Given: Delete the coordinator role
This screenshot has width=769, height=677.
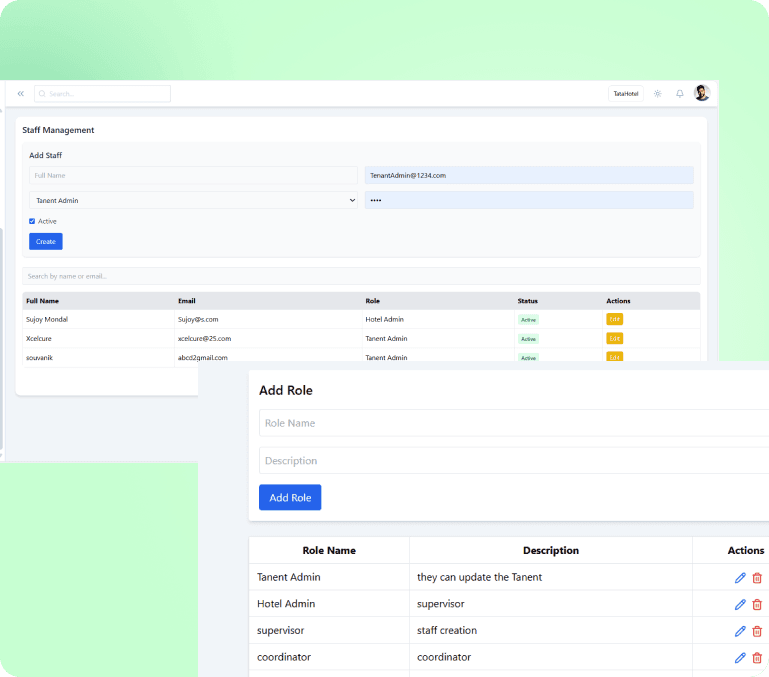Looking at the screenshot, I should click(x=757, y=657).
